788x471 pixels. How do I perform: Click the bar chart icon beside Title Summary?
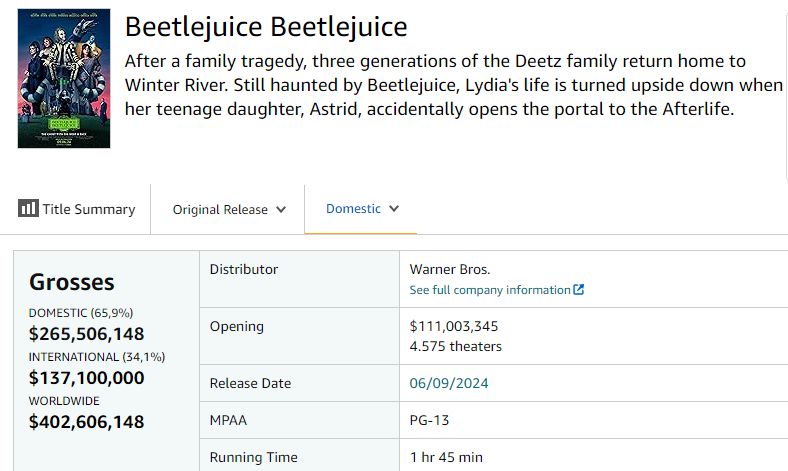pos(28,209)
